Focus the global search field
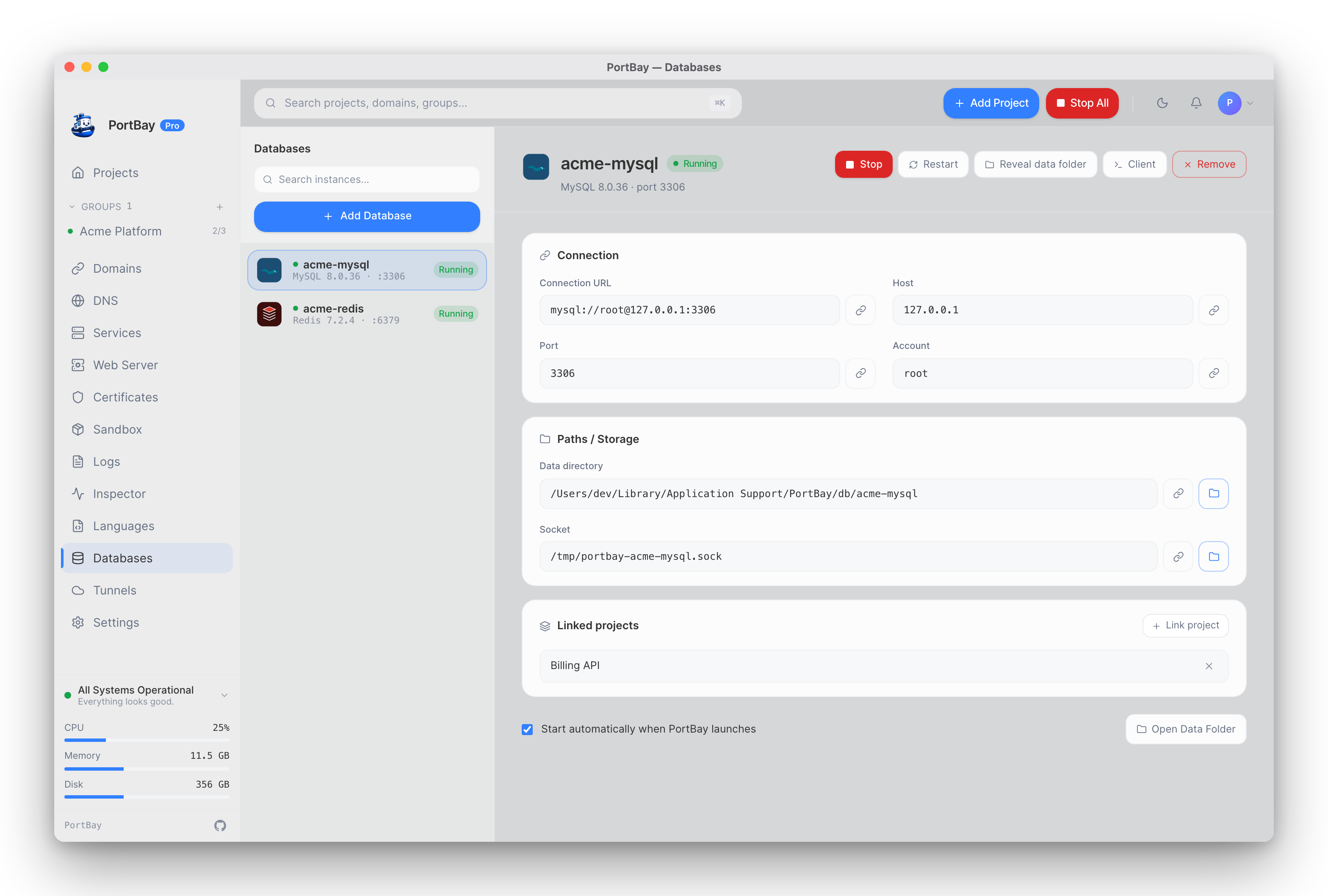The height and width of the screenshot is (896, 1328). click(x=498, y=103)
